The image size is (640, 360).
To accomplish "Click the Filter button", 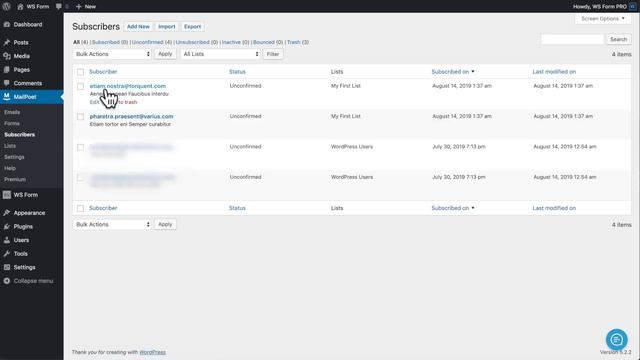I will tap(273, 54).
